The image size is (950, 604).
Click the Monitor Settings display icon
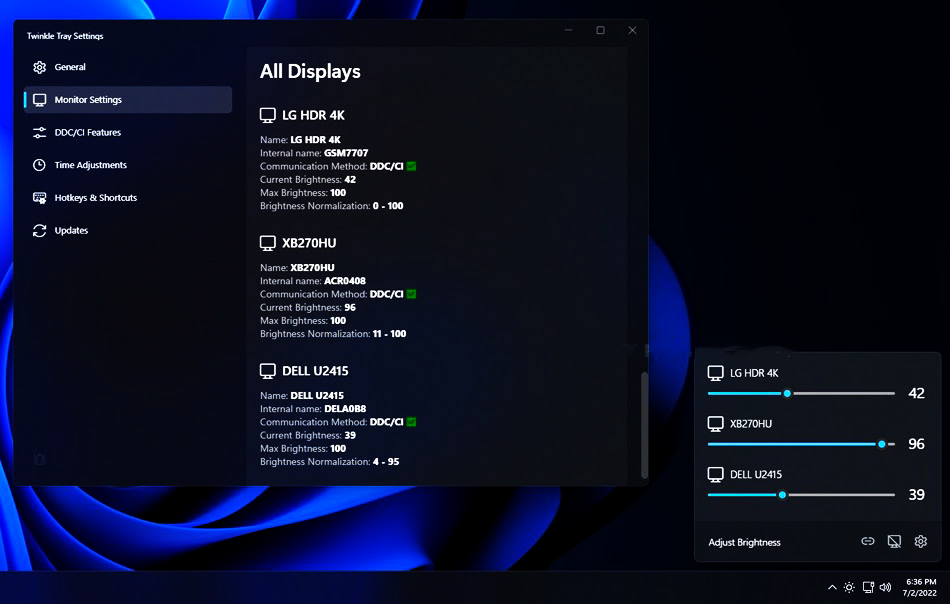coord(39,100)
